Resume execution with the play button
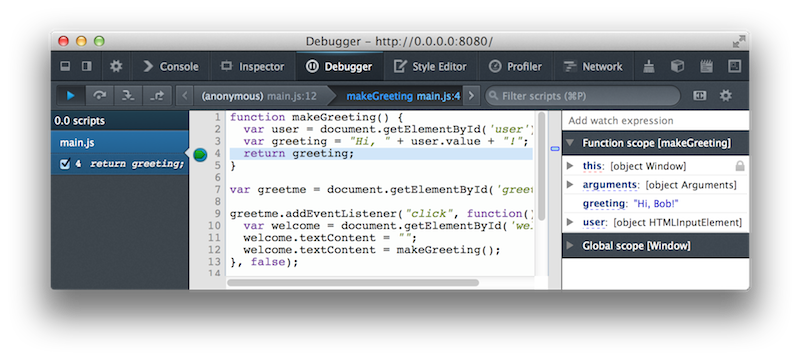 click(71, 95)
